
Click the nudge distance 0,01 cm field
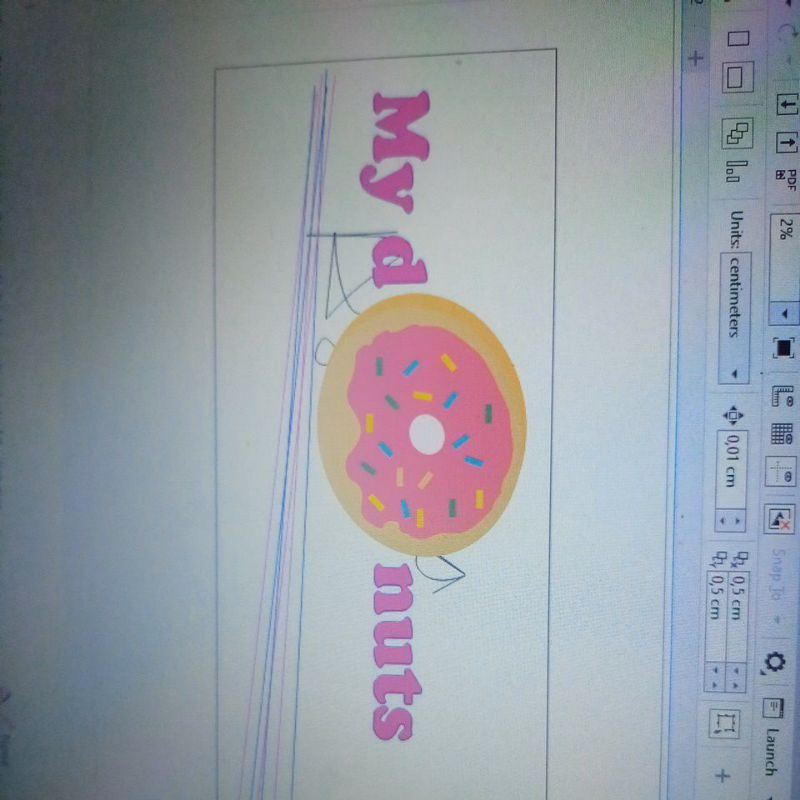pos(732,455)
